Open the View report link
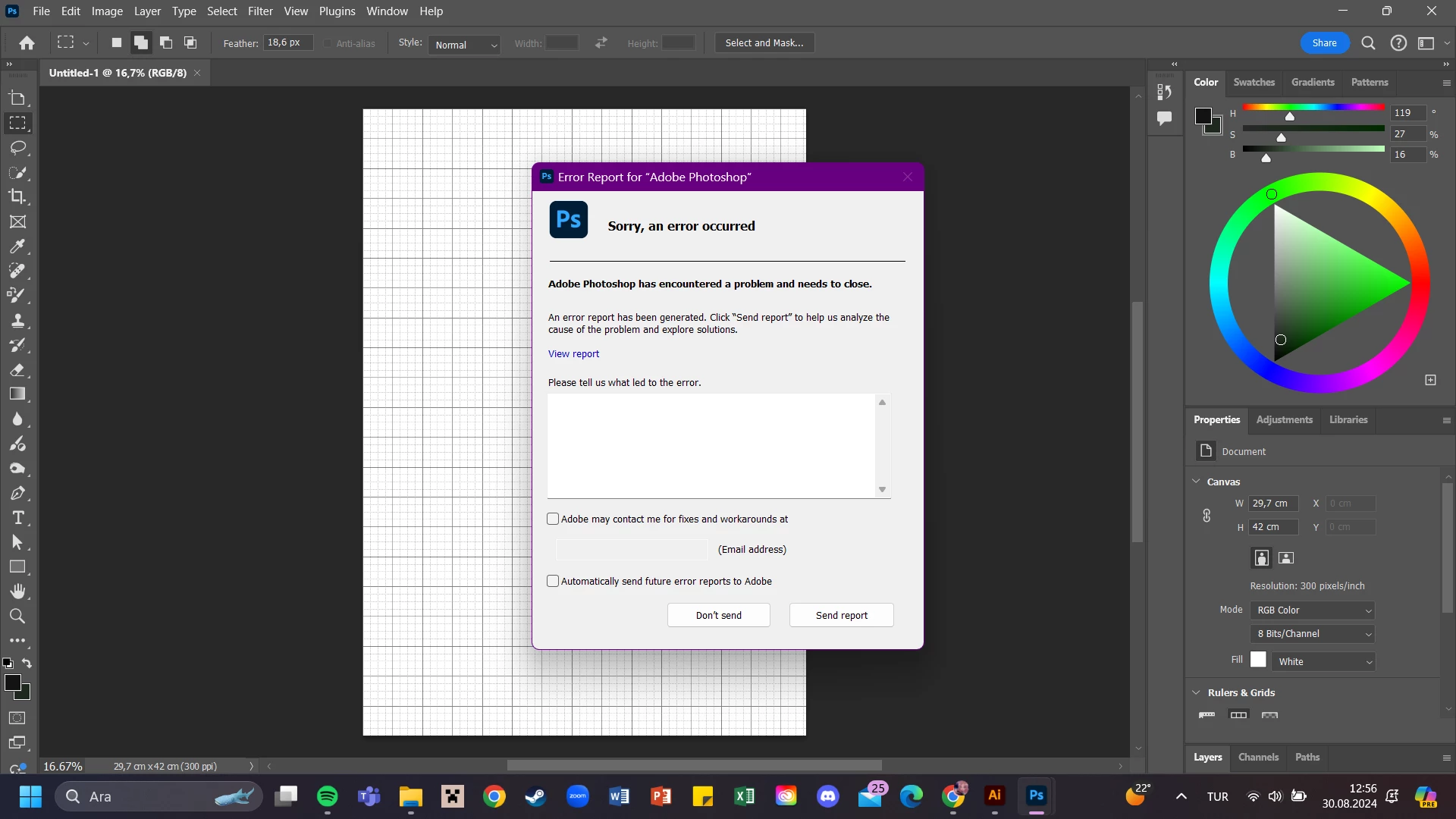1456x819 pixels. coord(573,354)
